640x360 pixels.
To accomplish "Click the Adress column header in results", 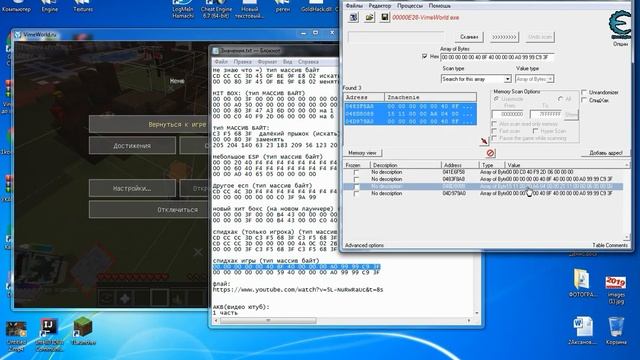I will 364,97.
